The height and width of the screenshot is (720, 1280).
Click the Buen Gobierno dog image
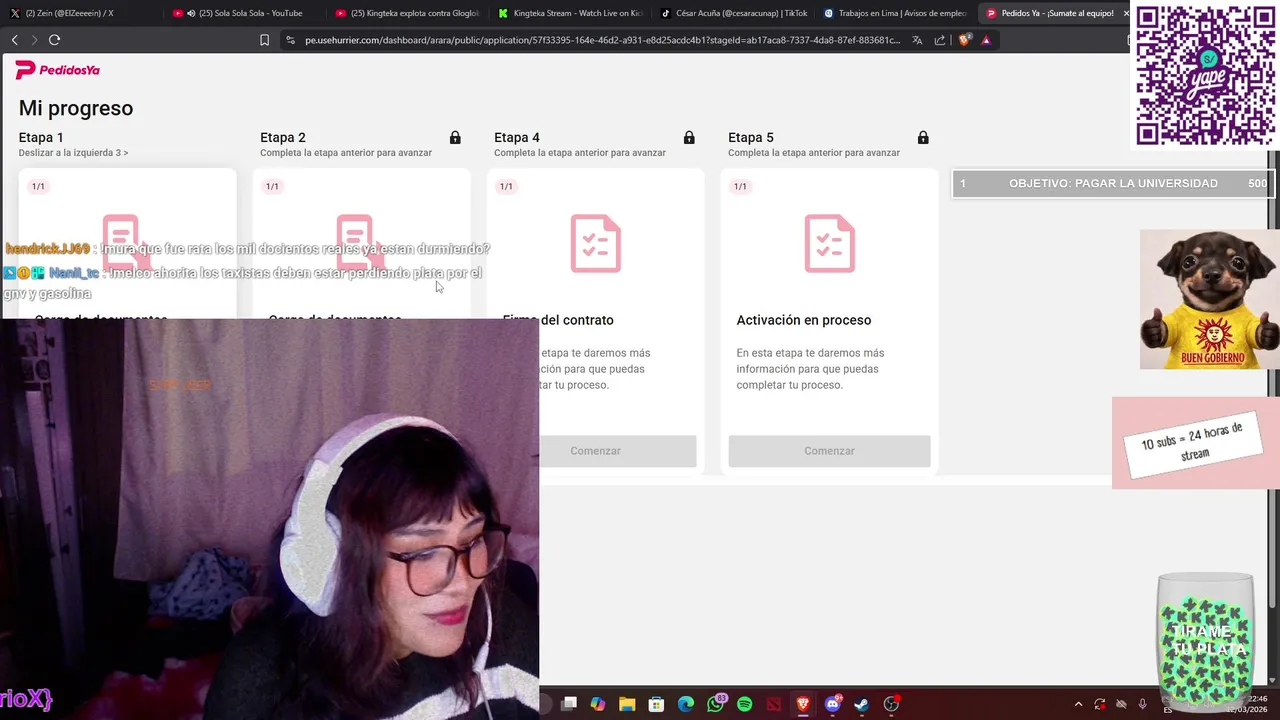pos(1210,299)
